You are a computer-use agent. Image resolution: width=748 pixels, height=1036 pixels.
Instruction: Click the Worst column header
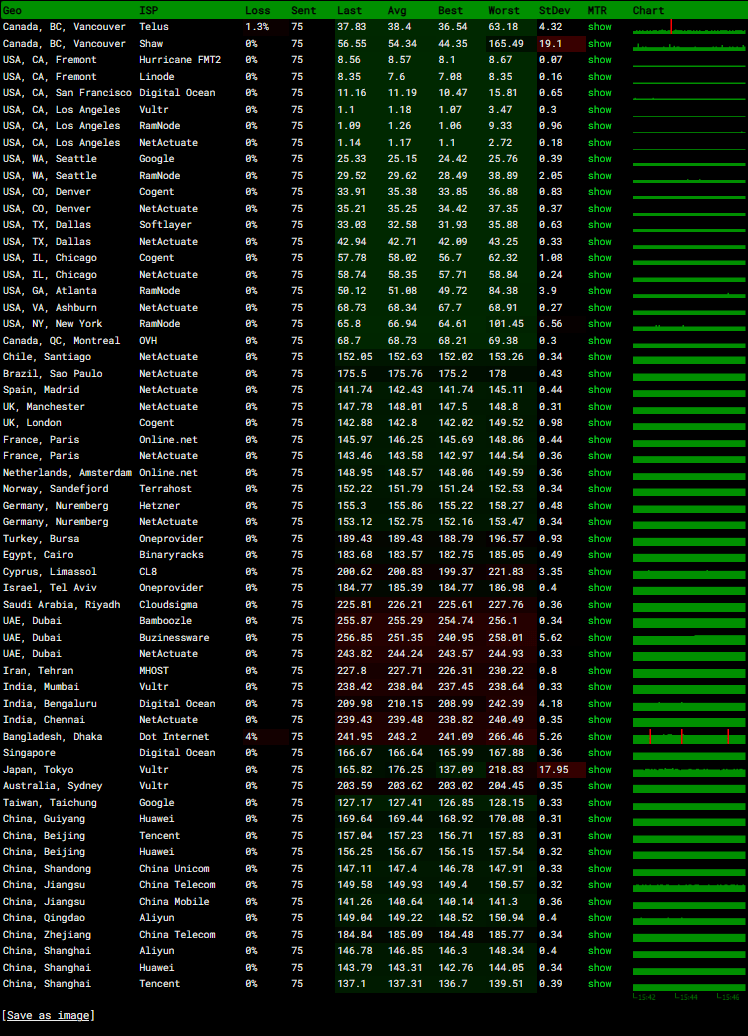coord(504,11)
